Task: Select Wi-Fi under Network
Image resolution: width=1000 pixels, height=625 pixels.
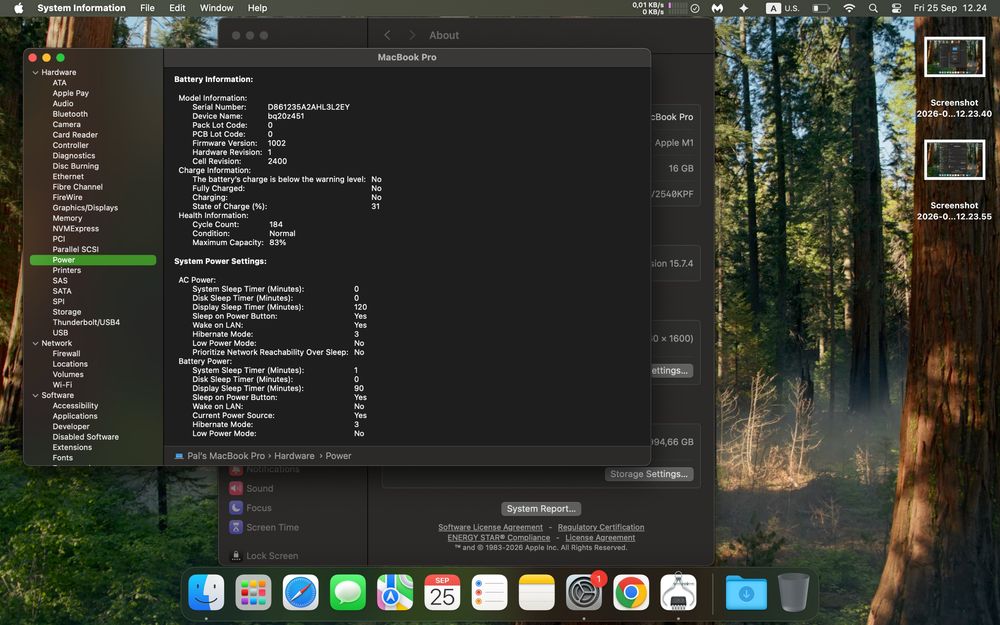Action: pos(62,385)
